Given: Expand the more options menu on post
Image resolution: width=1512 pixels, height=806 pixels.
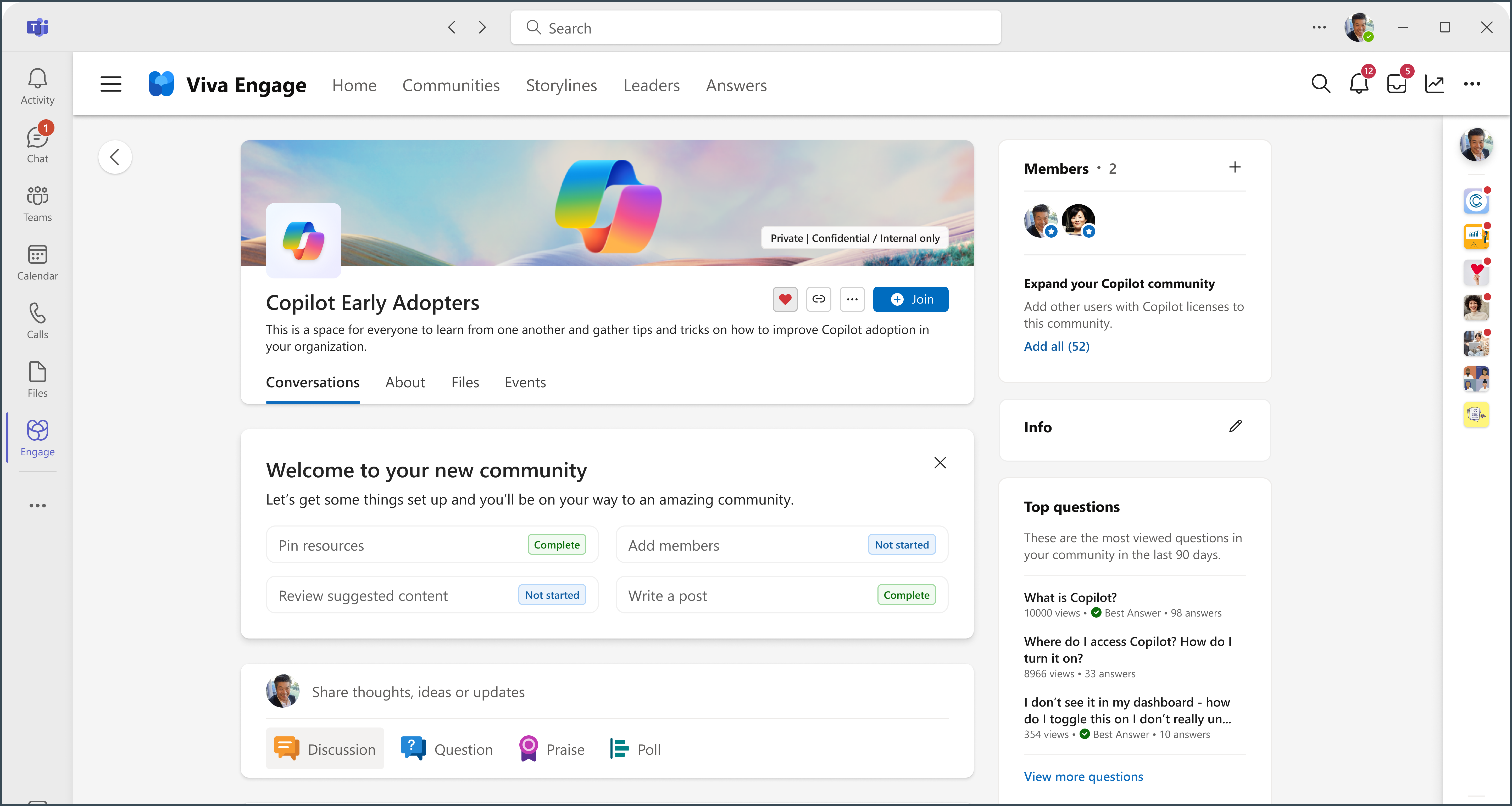Looking at the screenshot, I should [853, 299].
